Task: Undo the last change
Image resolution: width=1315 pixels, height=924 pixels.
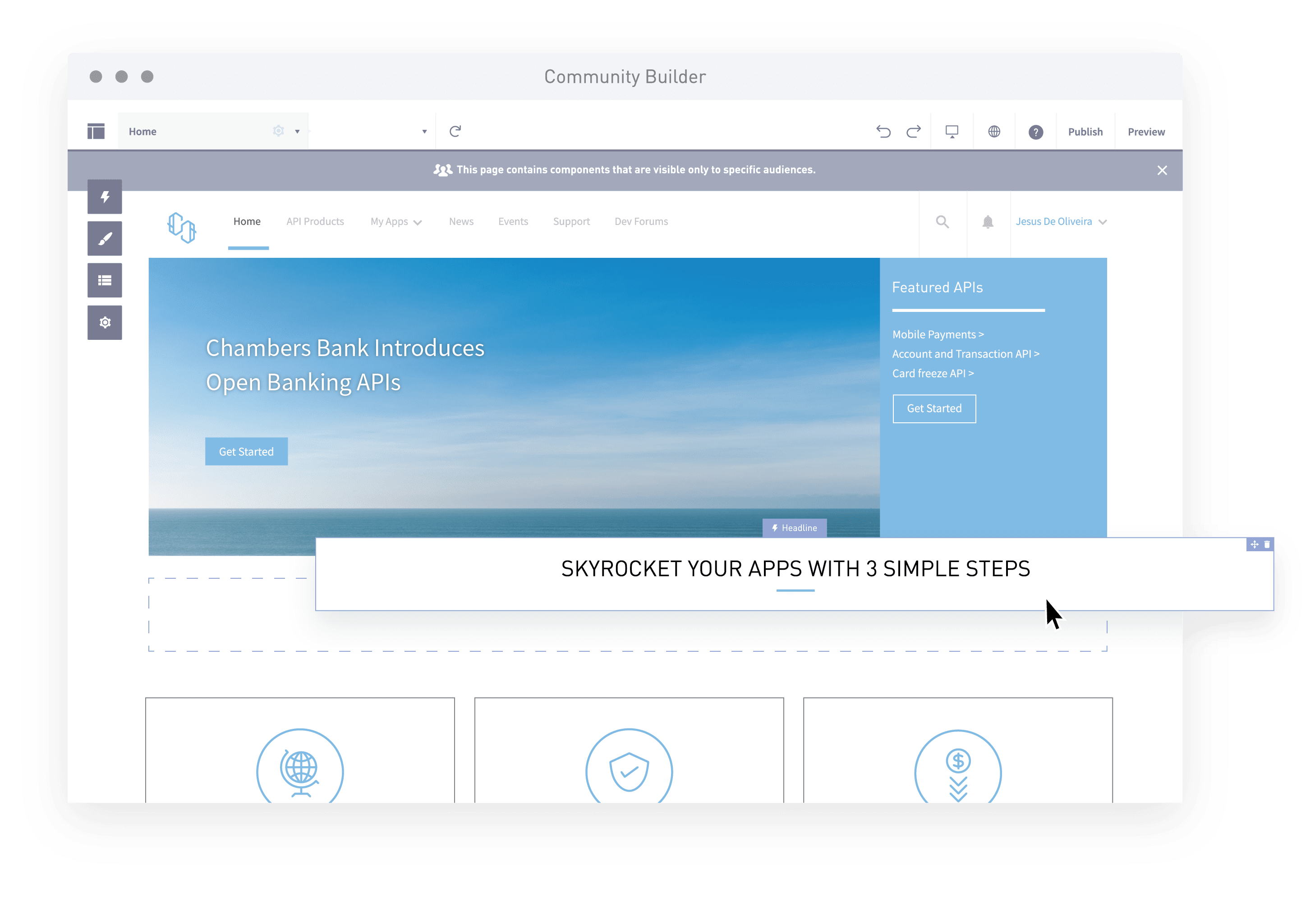Action: [883, 132]
